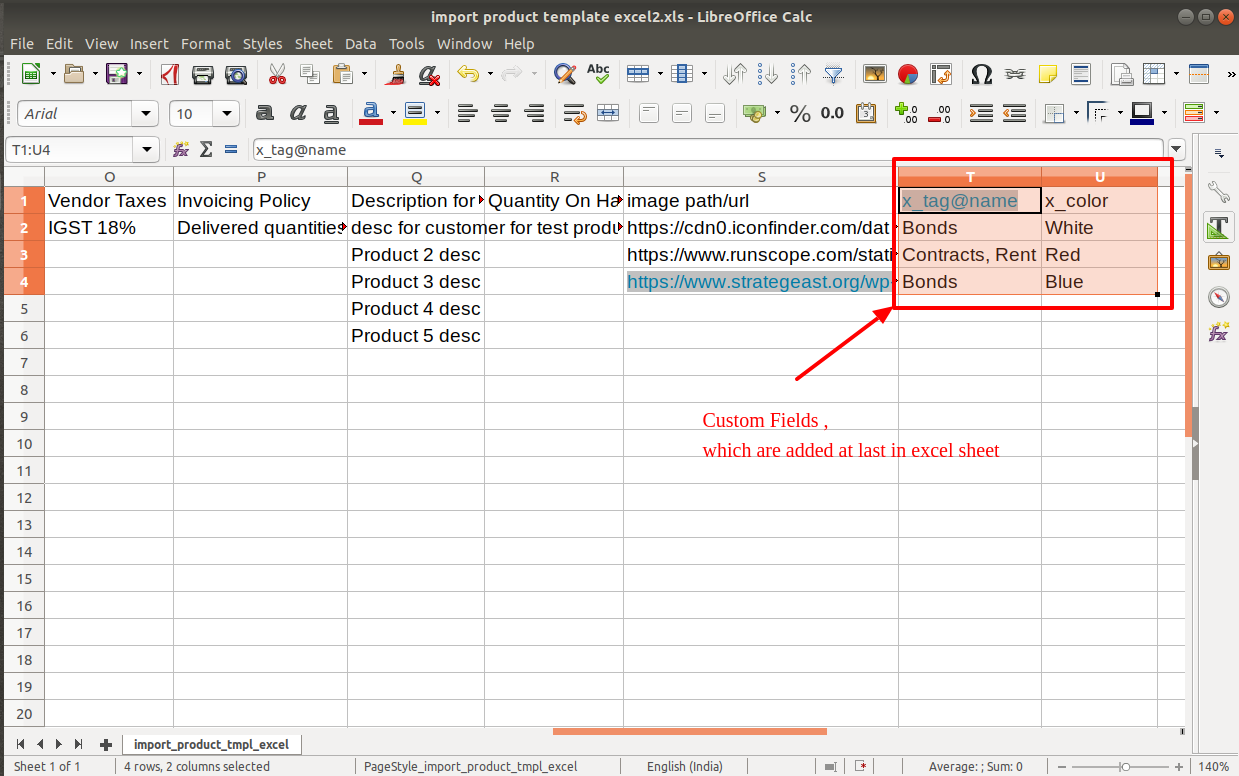
Task: Toggle Align Right
Action: tap(535, 113)
